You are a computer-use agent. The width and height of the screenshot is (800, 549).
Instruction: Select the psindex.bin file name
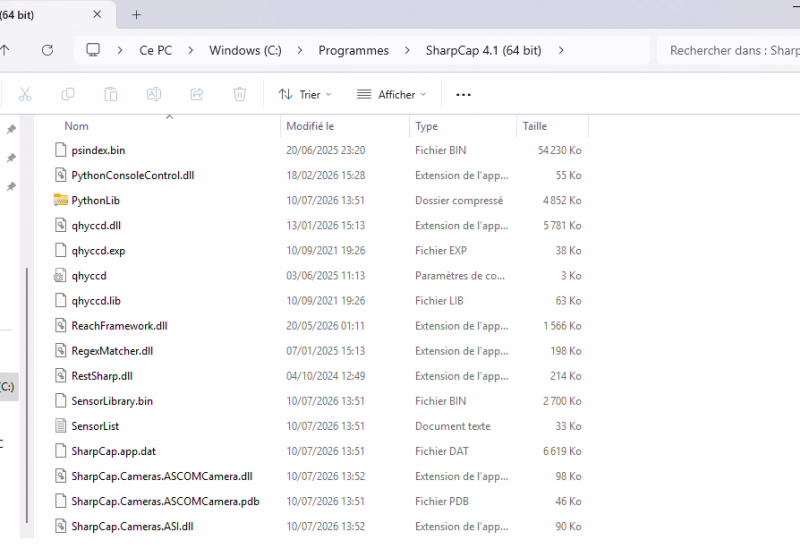tap(98, 150)
